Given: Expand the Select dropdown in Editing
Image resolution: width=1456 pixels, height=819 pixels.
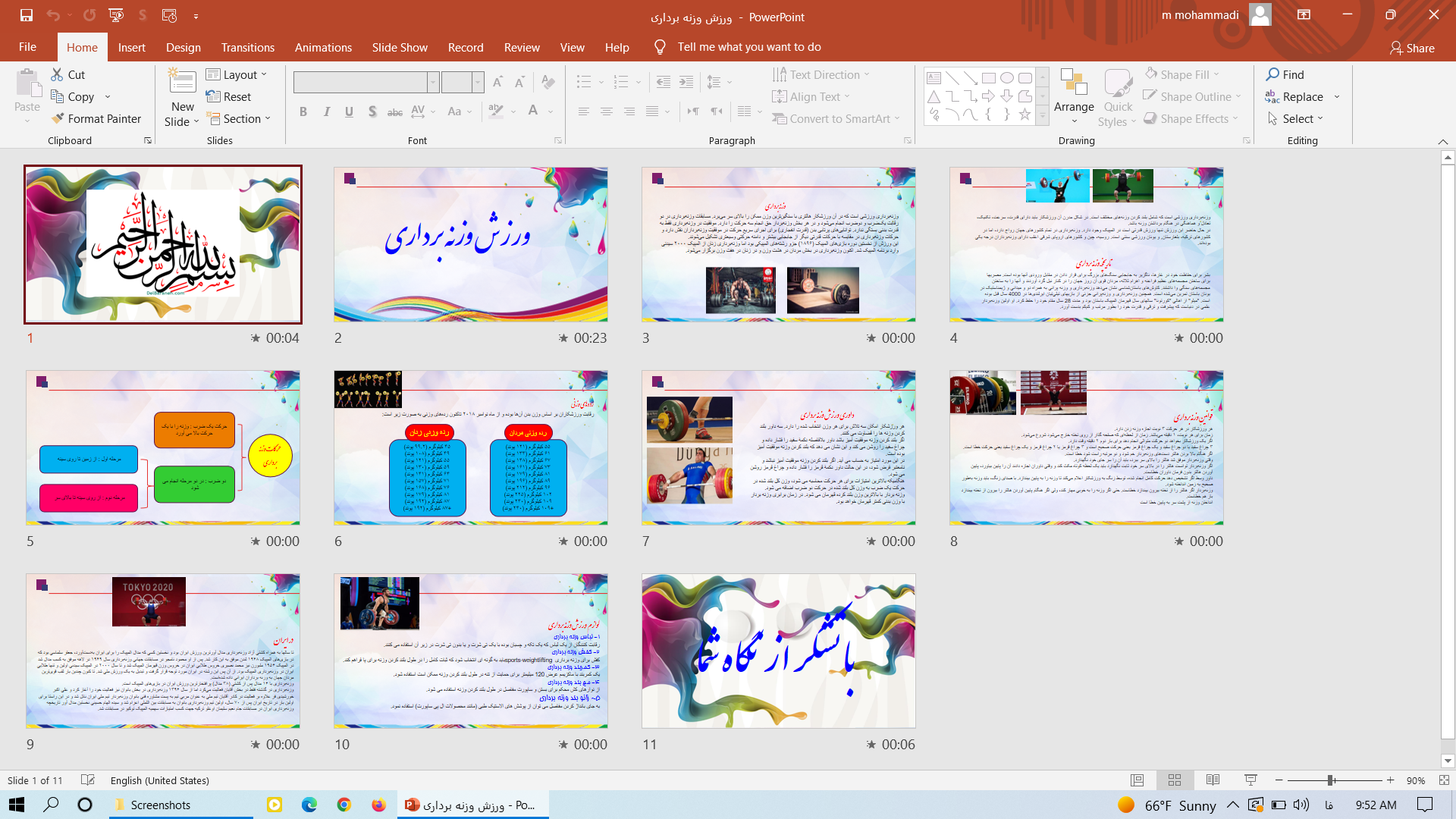Looking at the screenshot, I should pos(1297,118).
